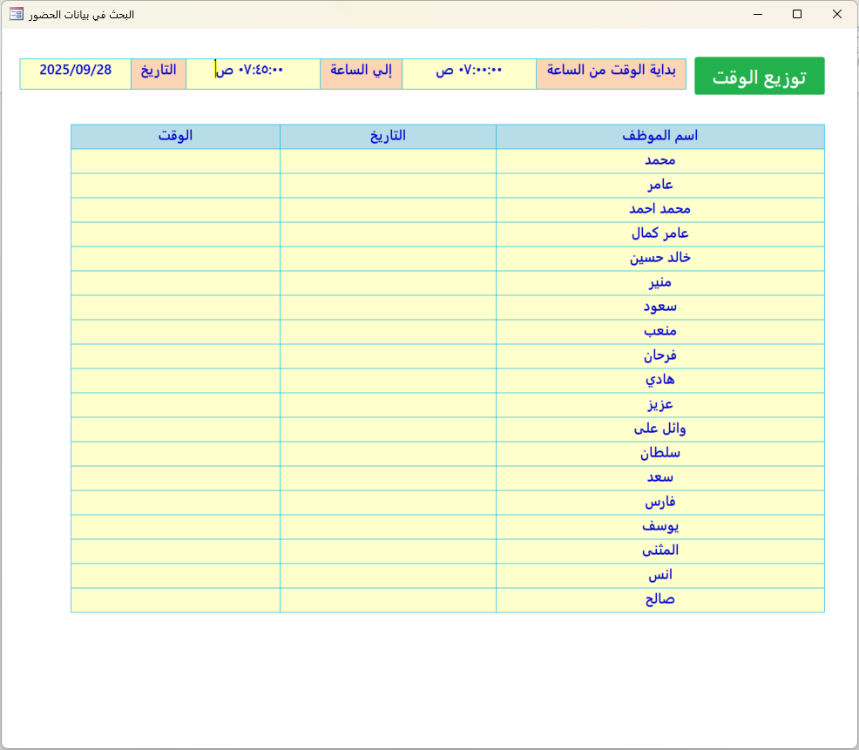The width and height of the screenshot is (859, 750).
Task: Click the date field showing 2025/09/28
Action: (75, 73)
